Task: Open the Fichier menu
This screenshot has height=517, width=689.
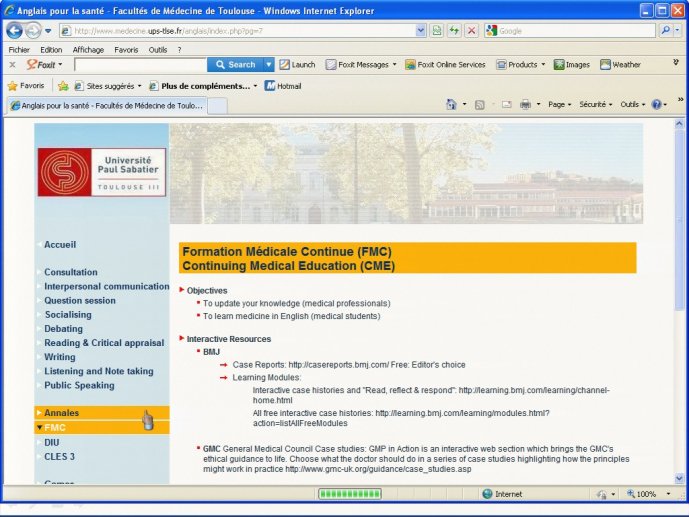Action: coord(19,50)
